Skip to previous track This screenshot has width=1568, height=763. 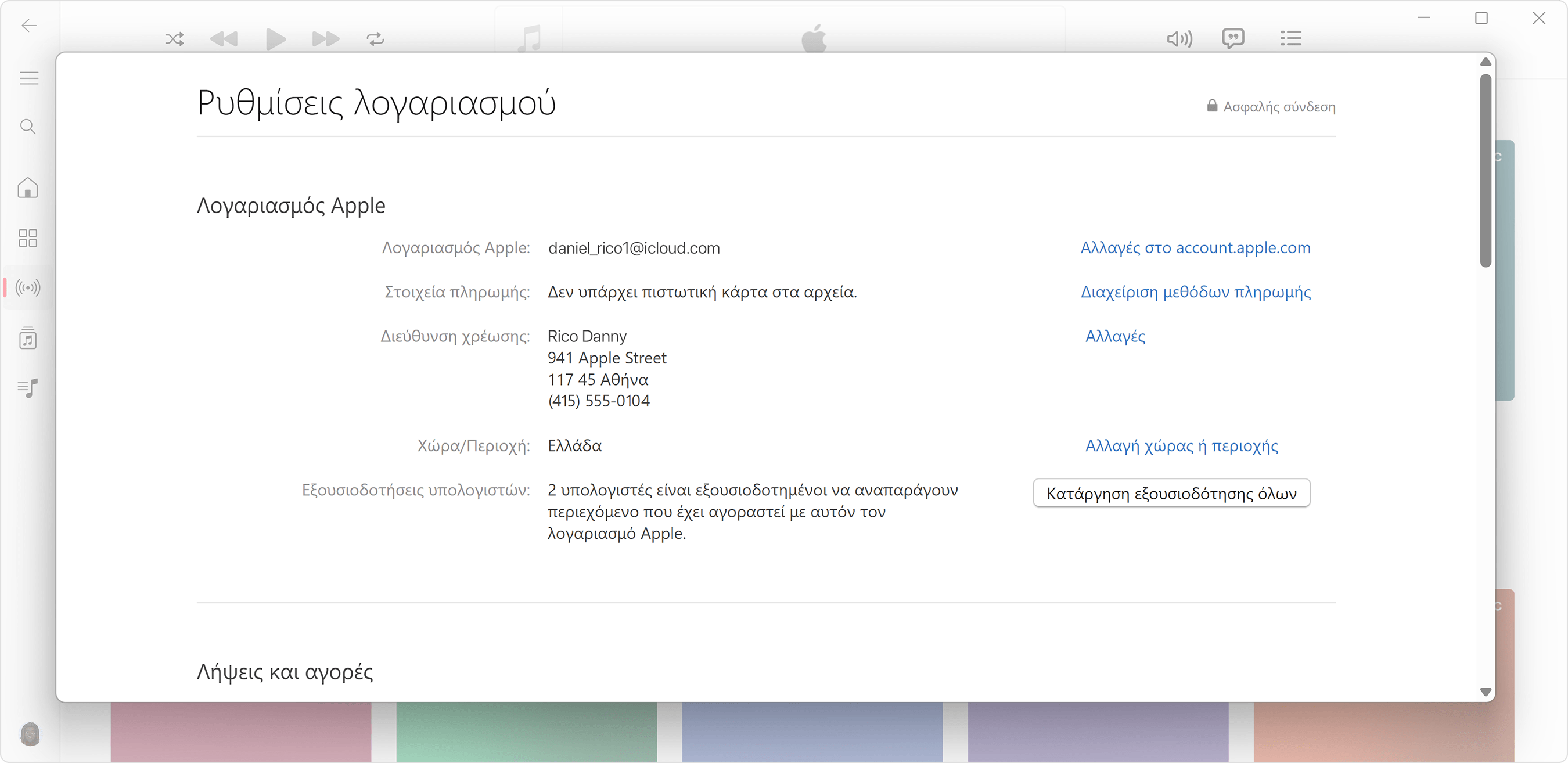(x=224, y=39)
